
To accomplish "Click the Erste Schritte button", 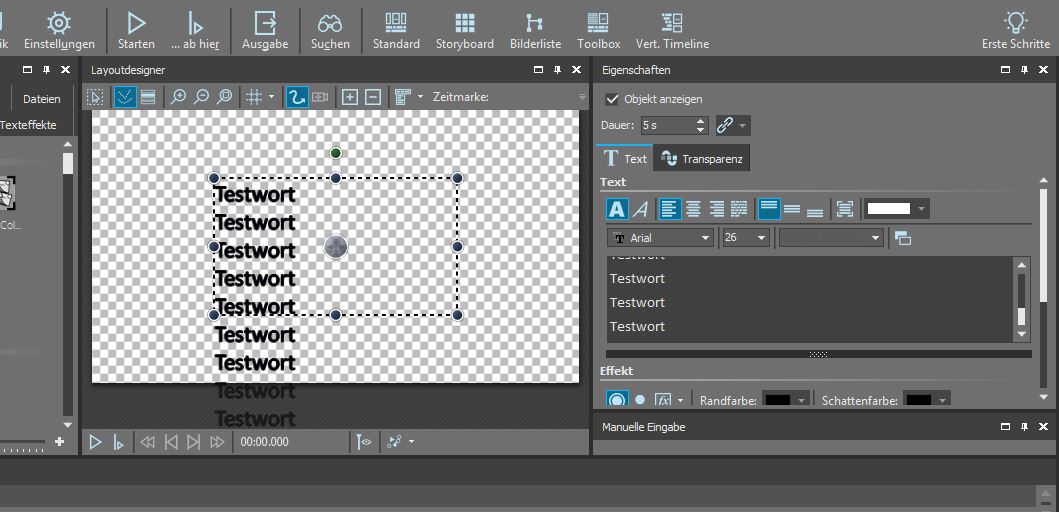I will pos(1016,29).
